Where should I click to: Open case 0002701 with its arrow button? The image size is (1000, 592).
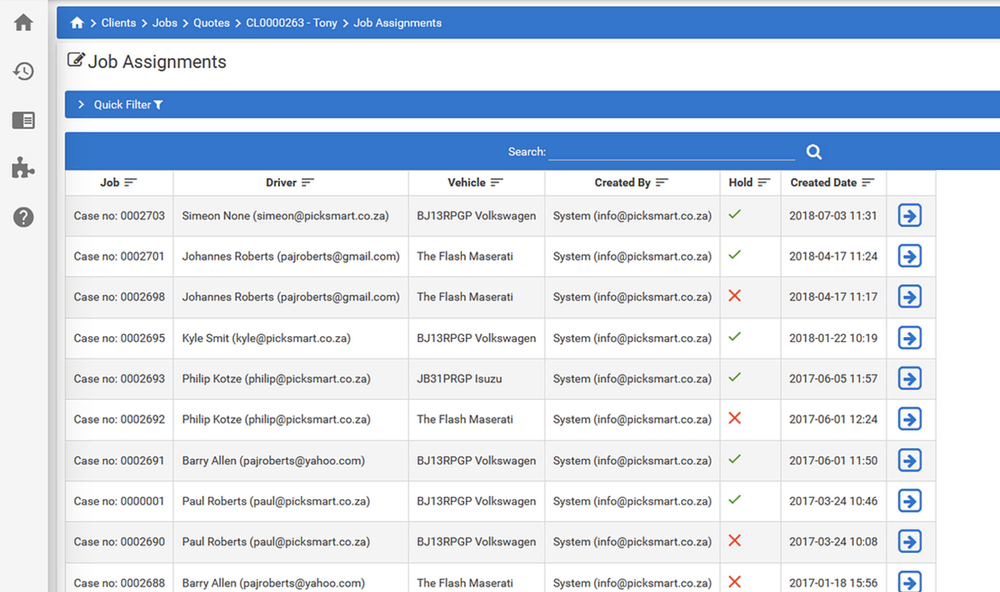[x=909, y=256]
